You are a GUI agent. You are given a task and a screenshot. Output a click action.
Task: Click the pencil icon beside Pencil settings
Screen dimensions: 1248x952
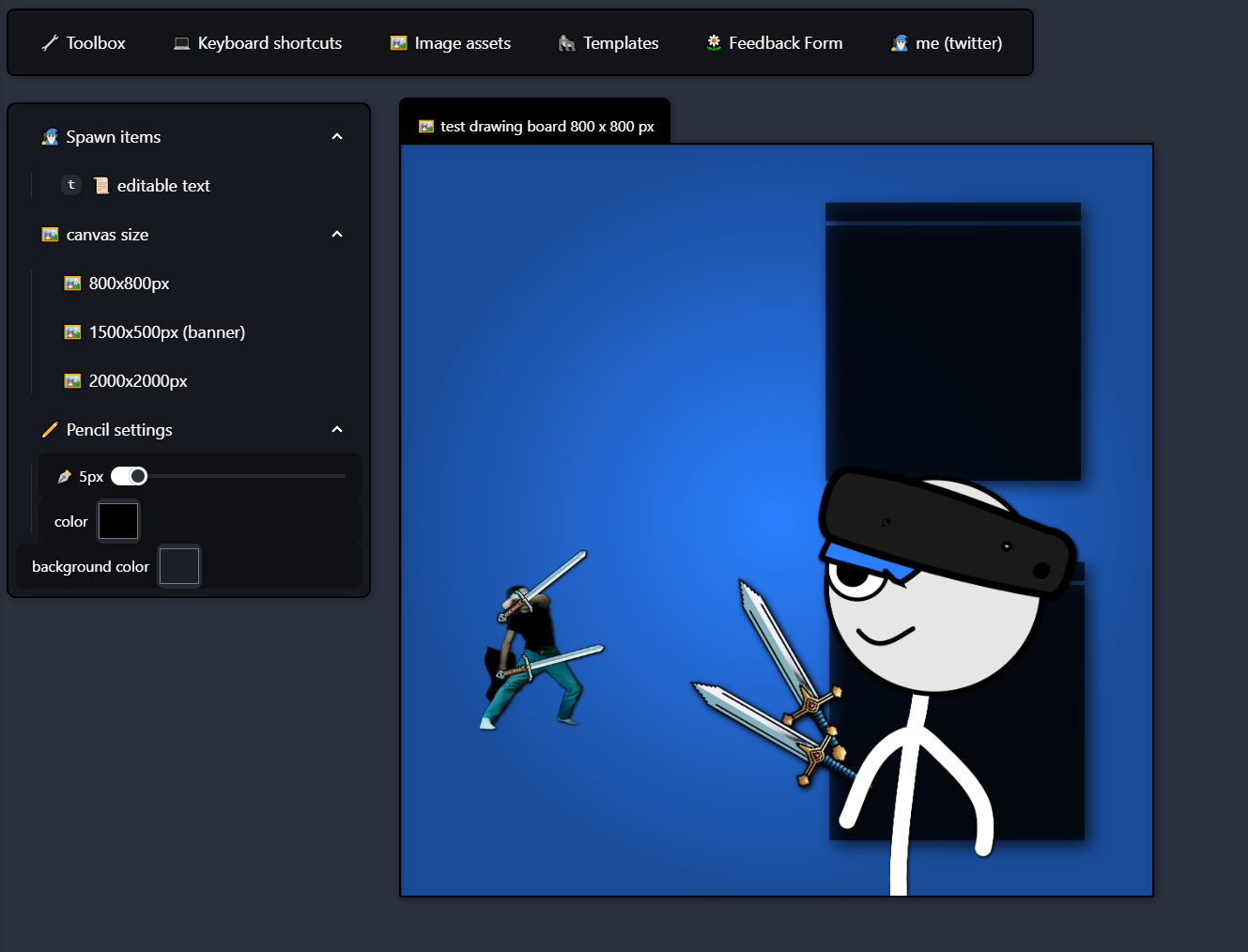[x=51, y=430]
